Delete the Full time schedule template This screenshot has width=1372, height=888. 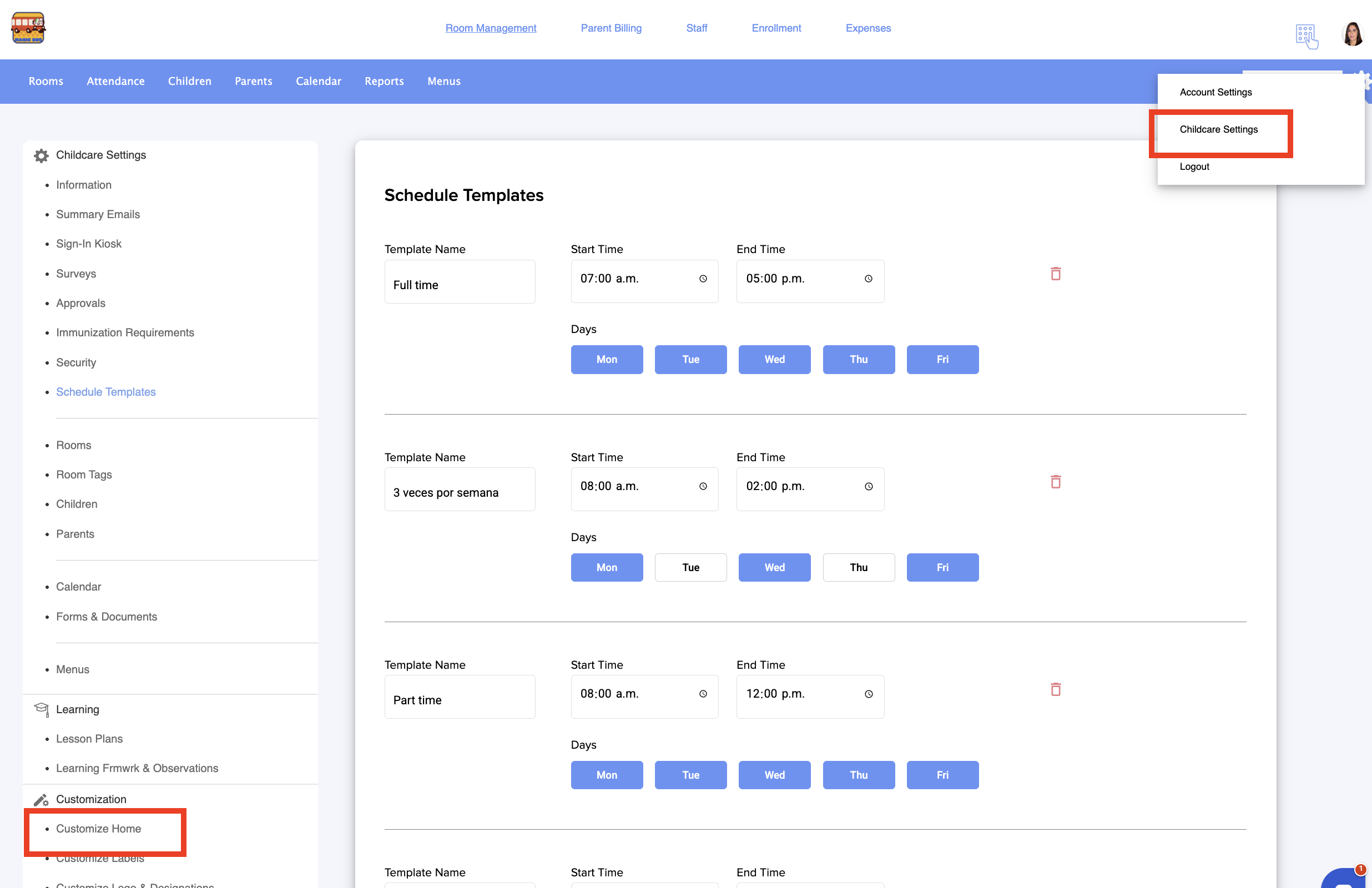click(x=1055, y=273)
